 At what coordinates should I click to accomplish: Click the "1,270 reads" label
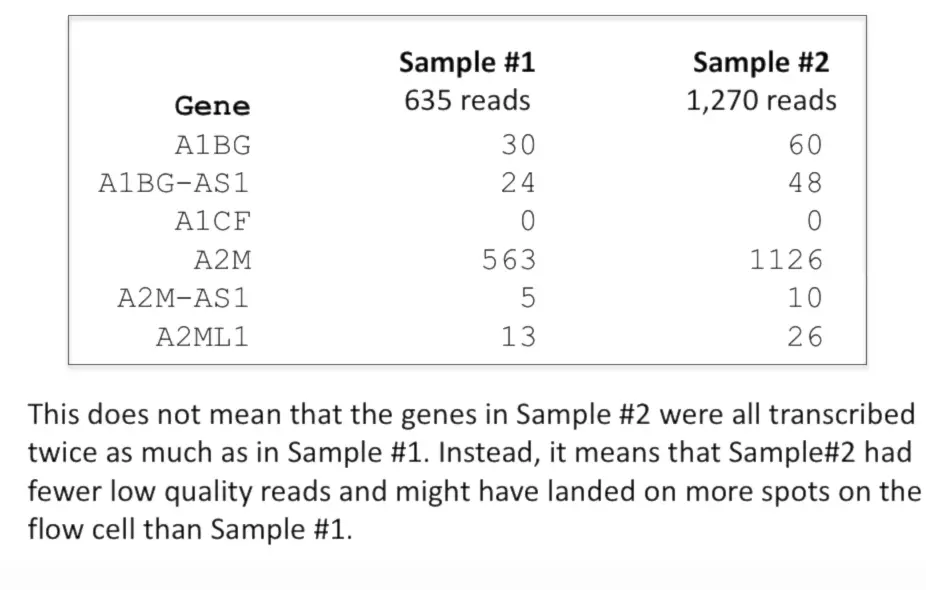pyautogui.click(x=761, y=101)
